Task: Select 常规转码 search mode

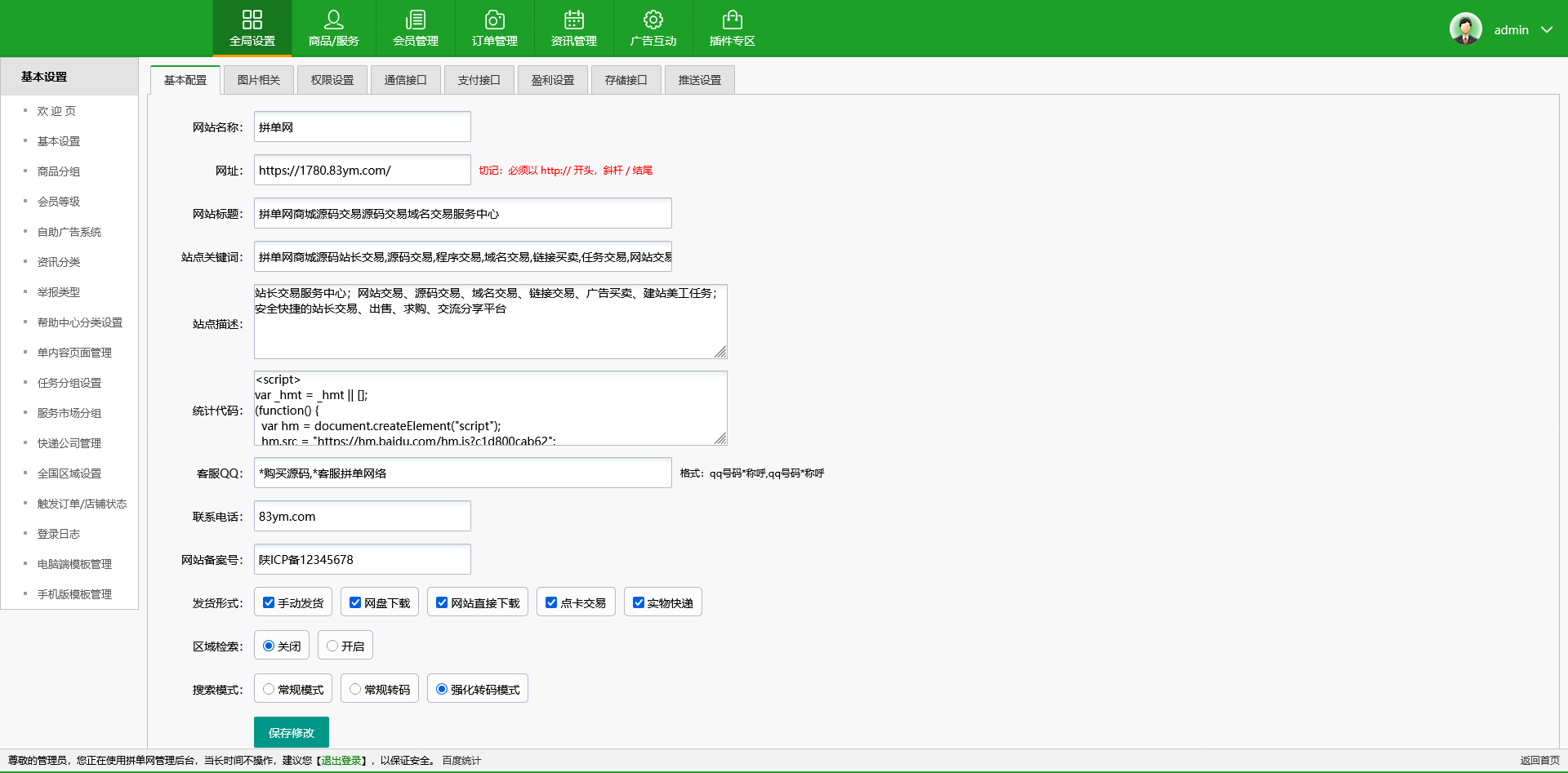Action: point(355,689)
